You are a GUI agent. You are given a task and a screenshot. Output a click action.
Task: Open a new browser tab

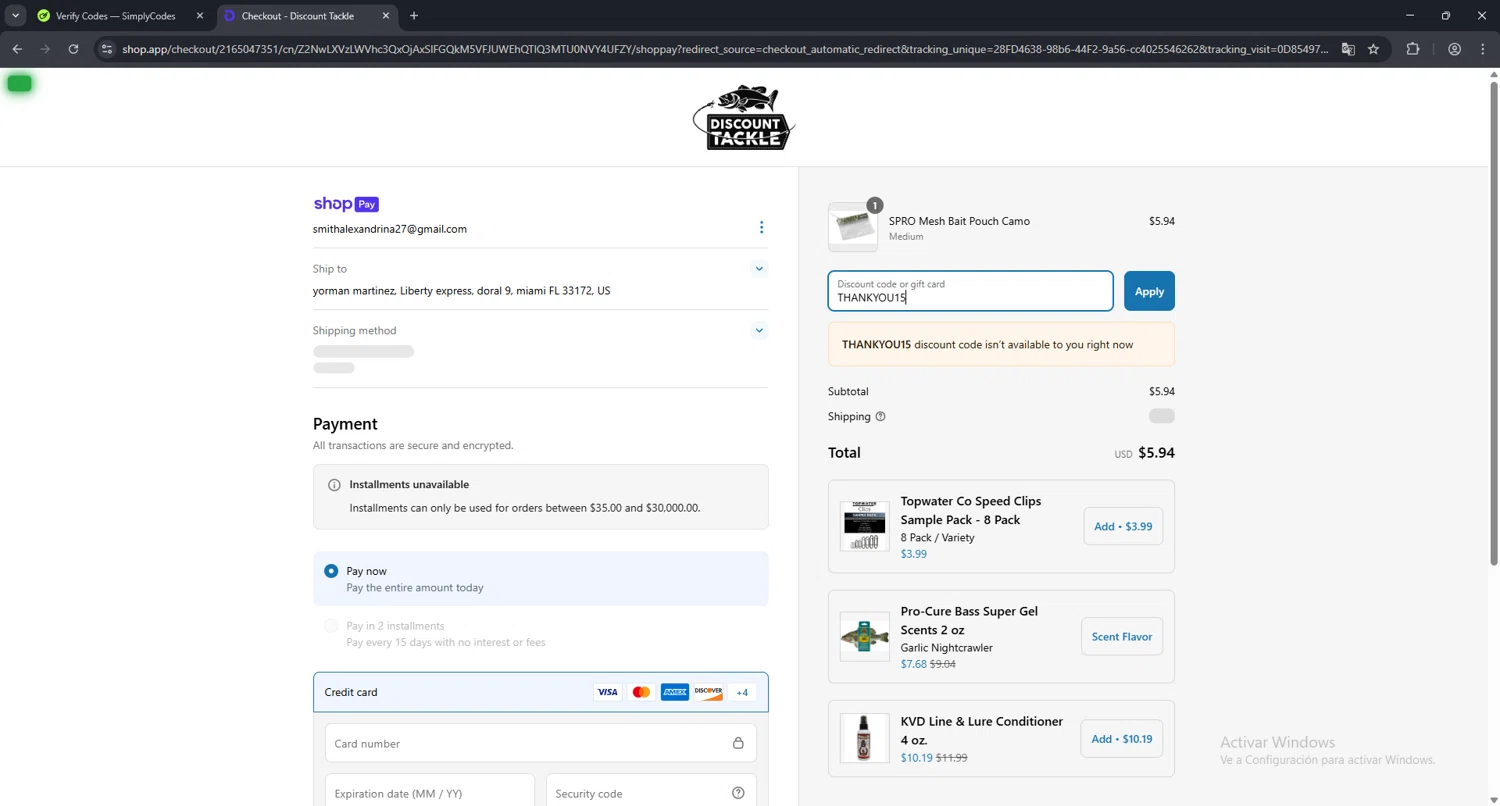click(x=414, y=16)
